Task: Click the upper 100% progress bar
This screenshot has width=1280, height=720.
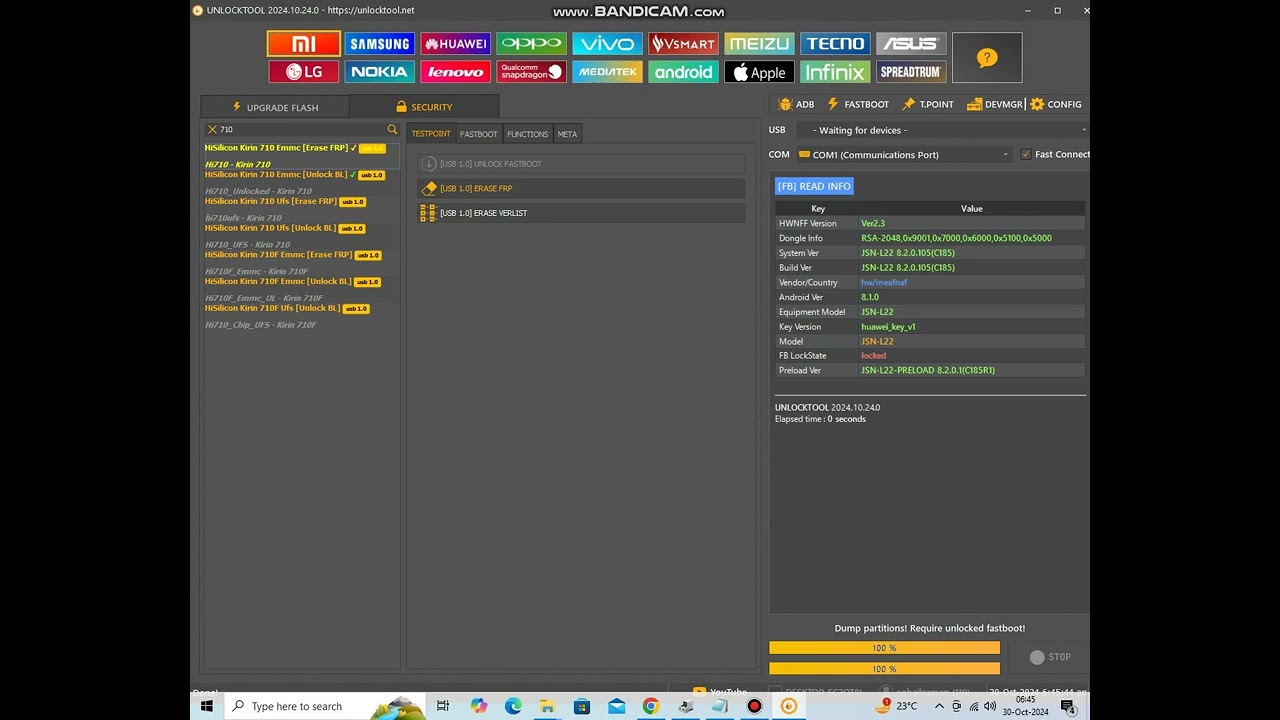Action: click(884, 648)
